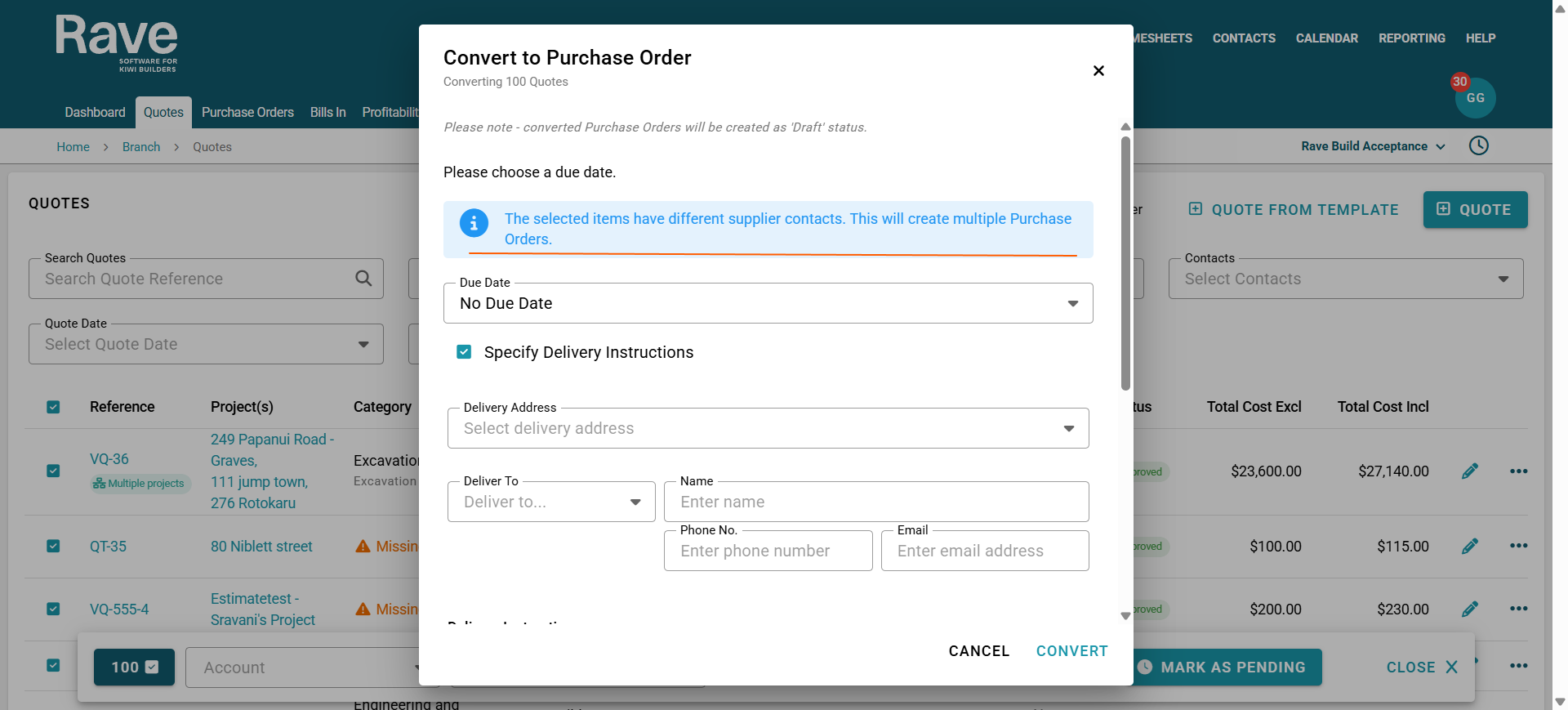Click the pencil edit icon for VQ-555-4

click(1469, 610)
